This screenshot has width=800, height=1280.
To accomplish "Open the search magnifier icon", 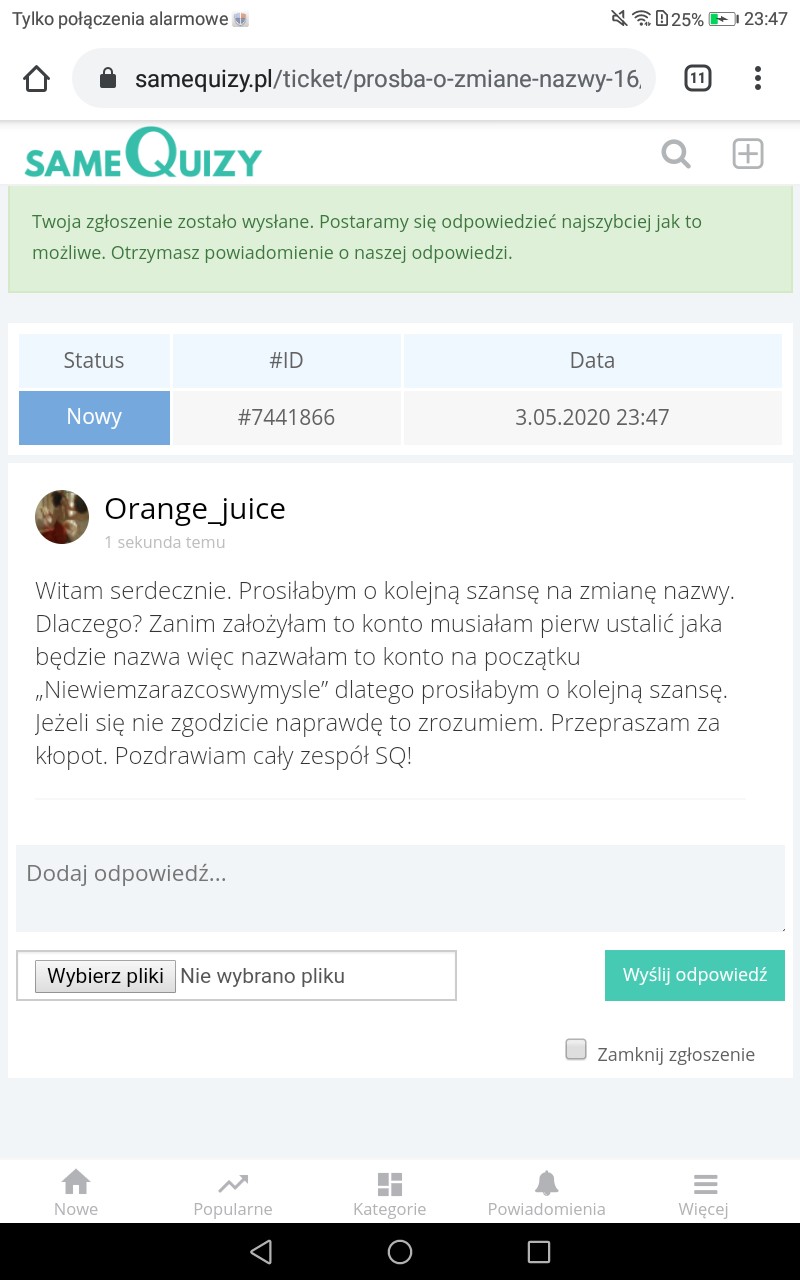I will click(x=676, y=155).
